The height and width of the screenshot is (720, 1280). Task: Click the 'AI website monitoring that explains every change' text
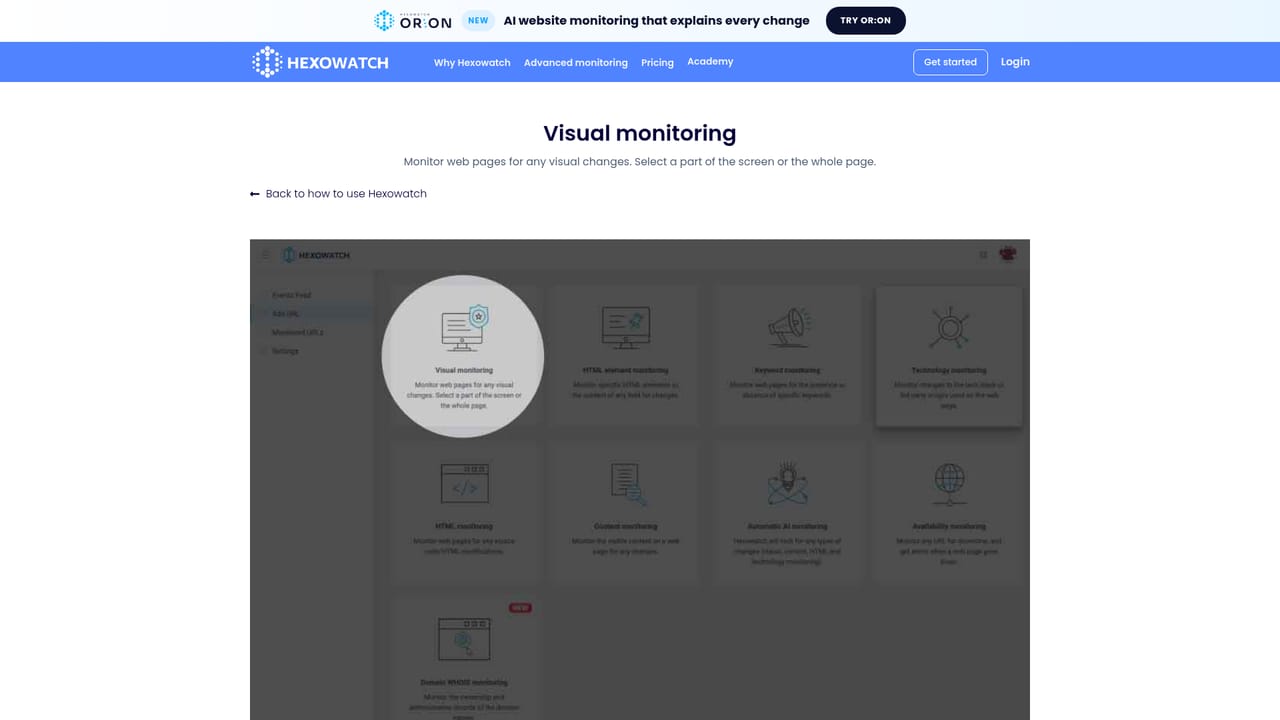[x=657, y=20]
